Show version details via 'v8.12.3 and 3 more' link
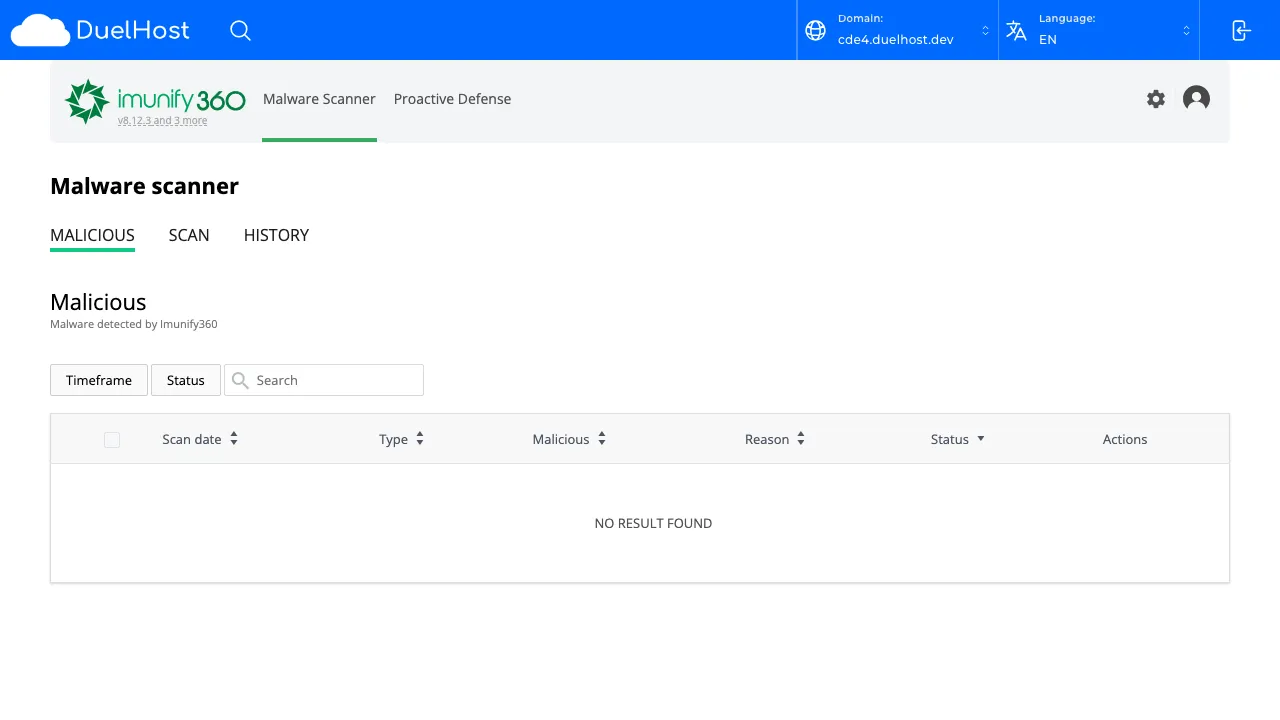This screenshot has height=720, width=1280. (x=161, y=120)
